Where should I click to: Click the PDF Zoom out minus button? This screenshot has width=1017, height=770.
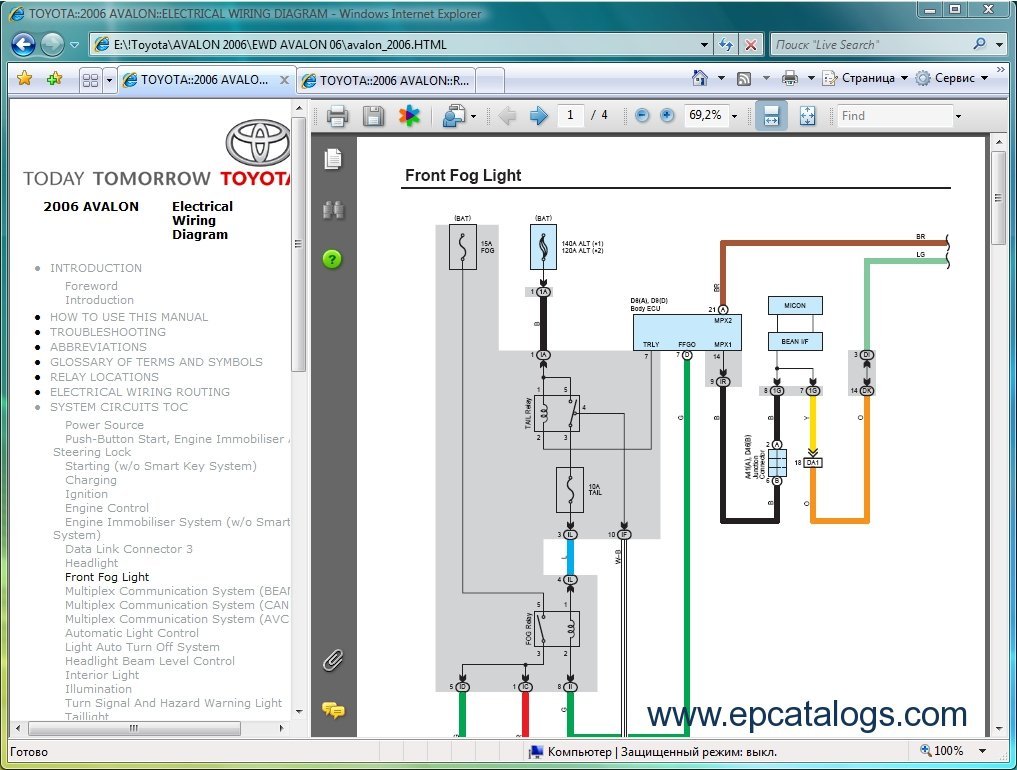tap(642, 115)
